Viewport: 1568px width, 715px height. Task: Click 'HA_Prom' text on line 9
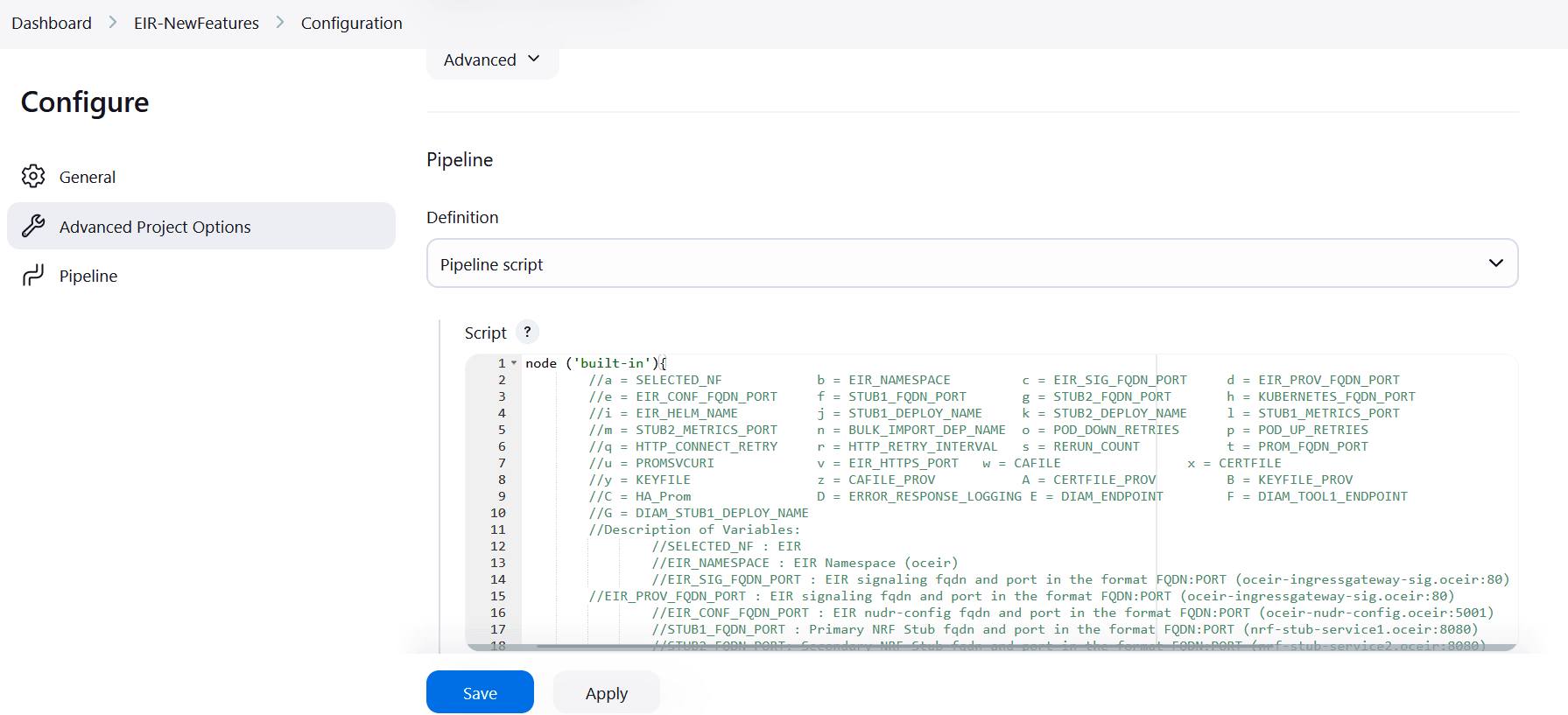tap(663, 496)
